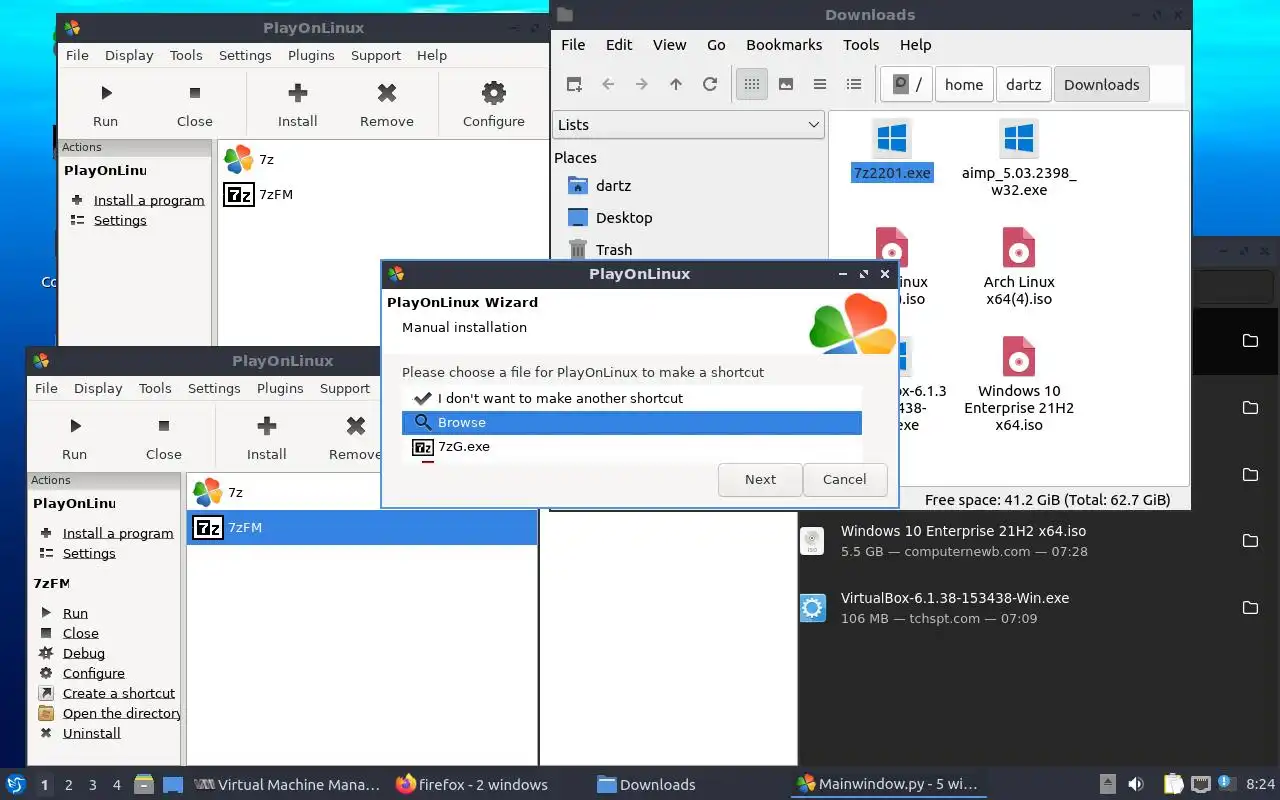1280x800 pixels.
Task: Select Windows 10 Enterprise 21H2 x64.iso file icon
Action: (1019, 356)
